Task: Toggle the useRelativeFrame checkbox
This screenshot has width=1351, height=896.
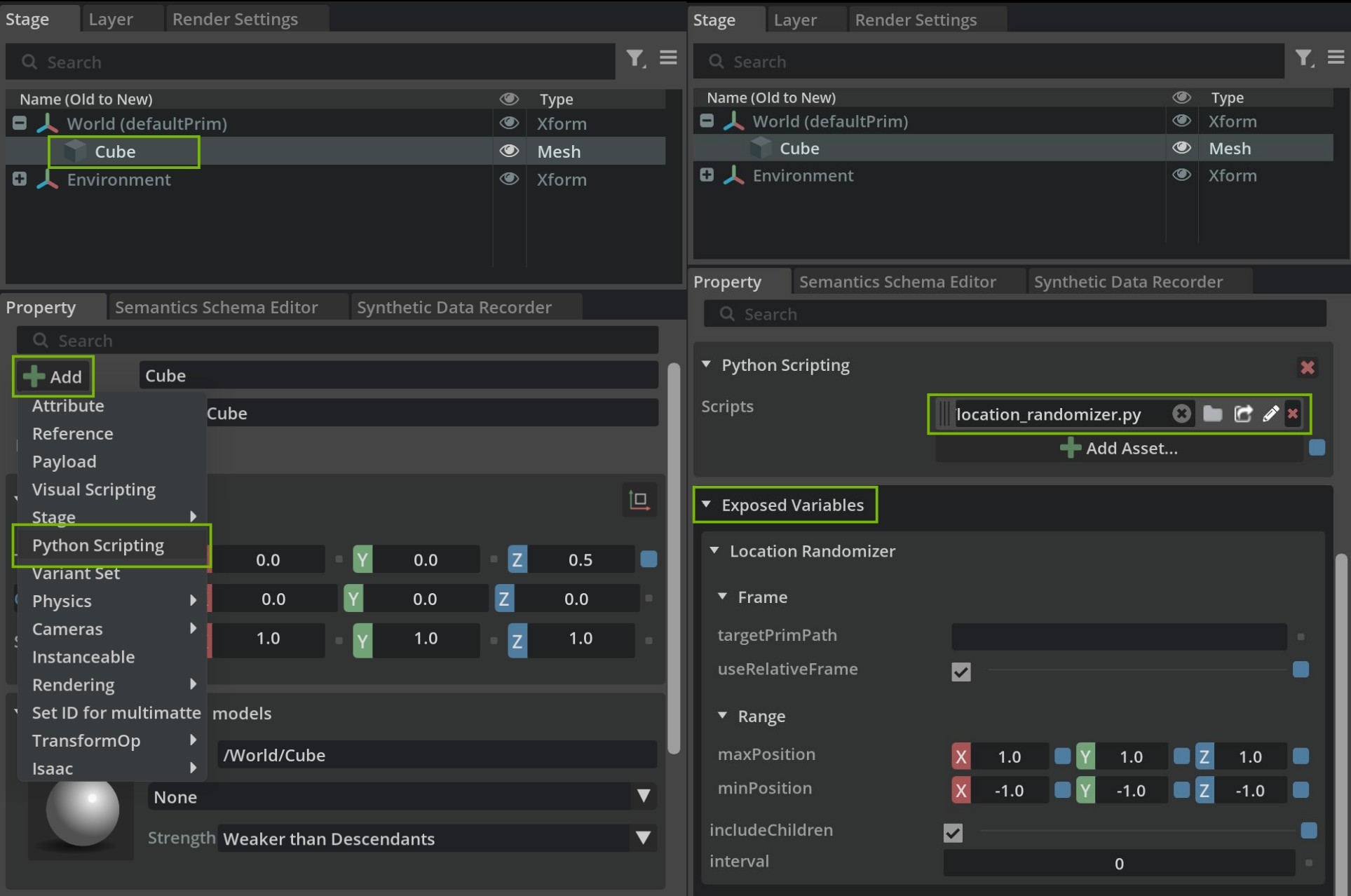Action: tap(960, 671)
